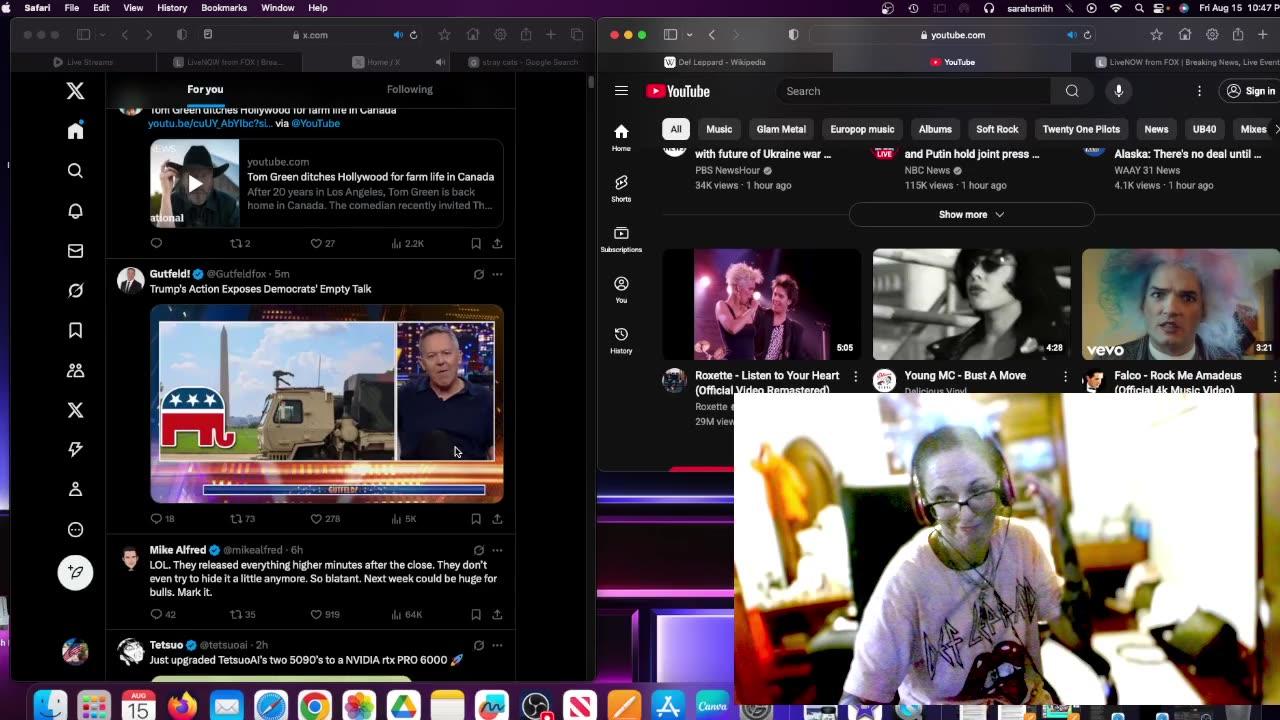Image resolution: width=1280 pixels, height=720 pixels.
Task: Open X More circle icon in sidebar
Action: click(x=75, y=530)
